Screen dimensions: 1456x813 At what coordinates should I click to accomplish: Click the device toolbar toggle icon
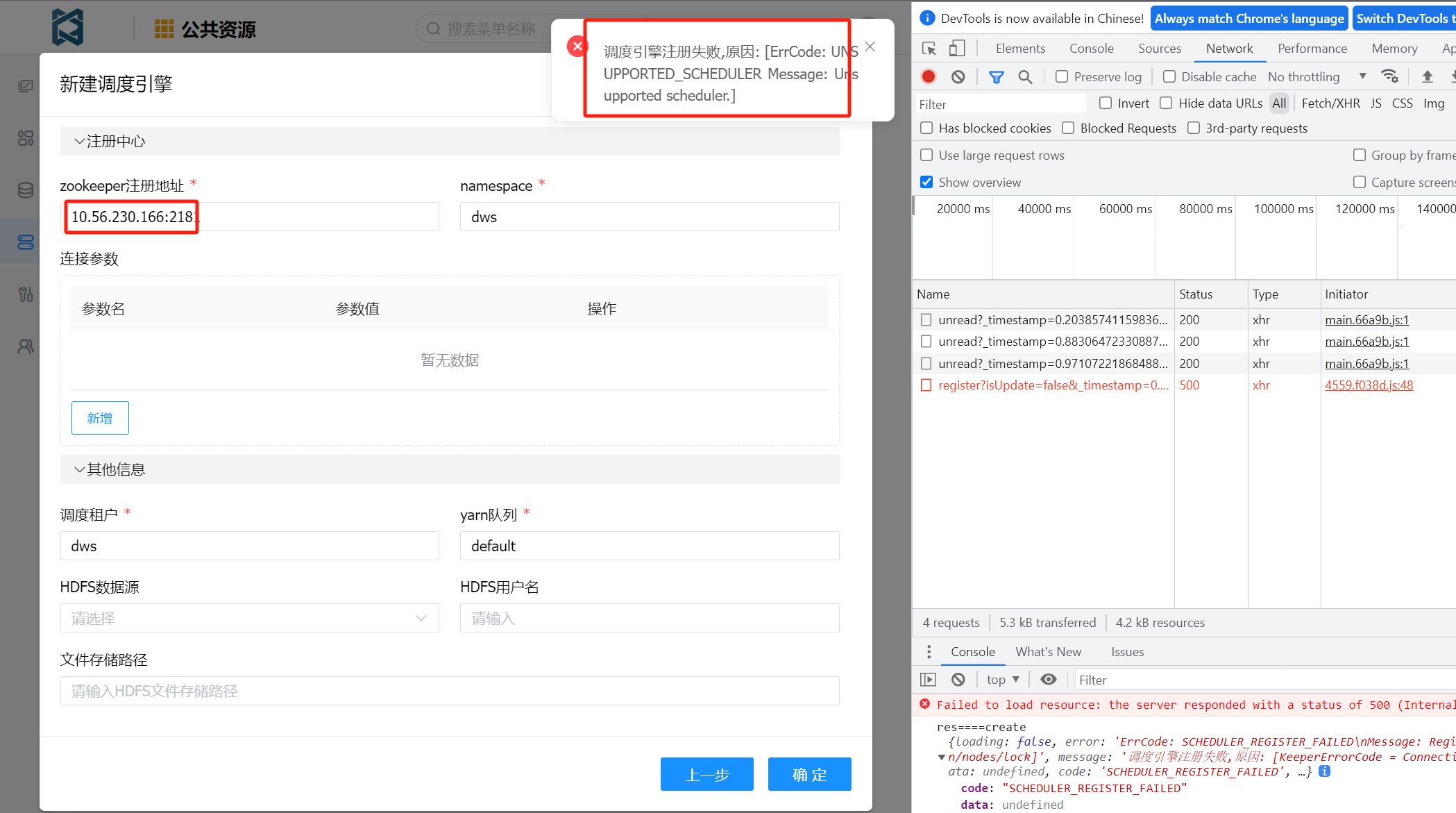pos(956,47)
